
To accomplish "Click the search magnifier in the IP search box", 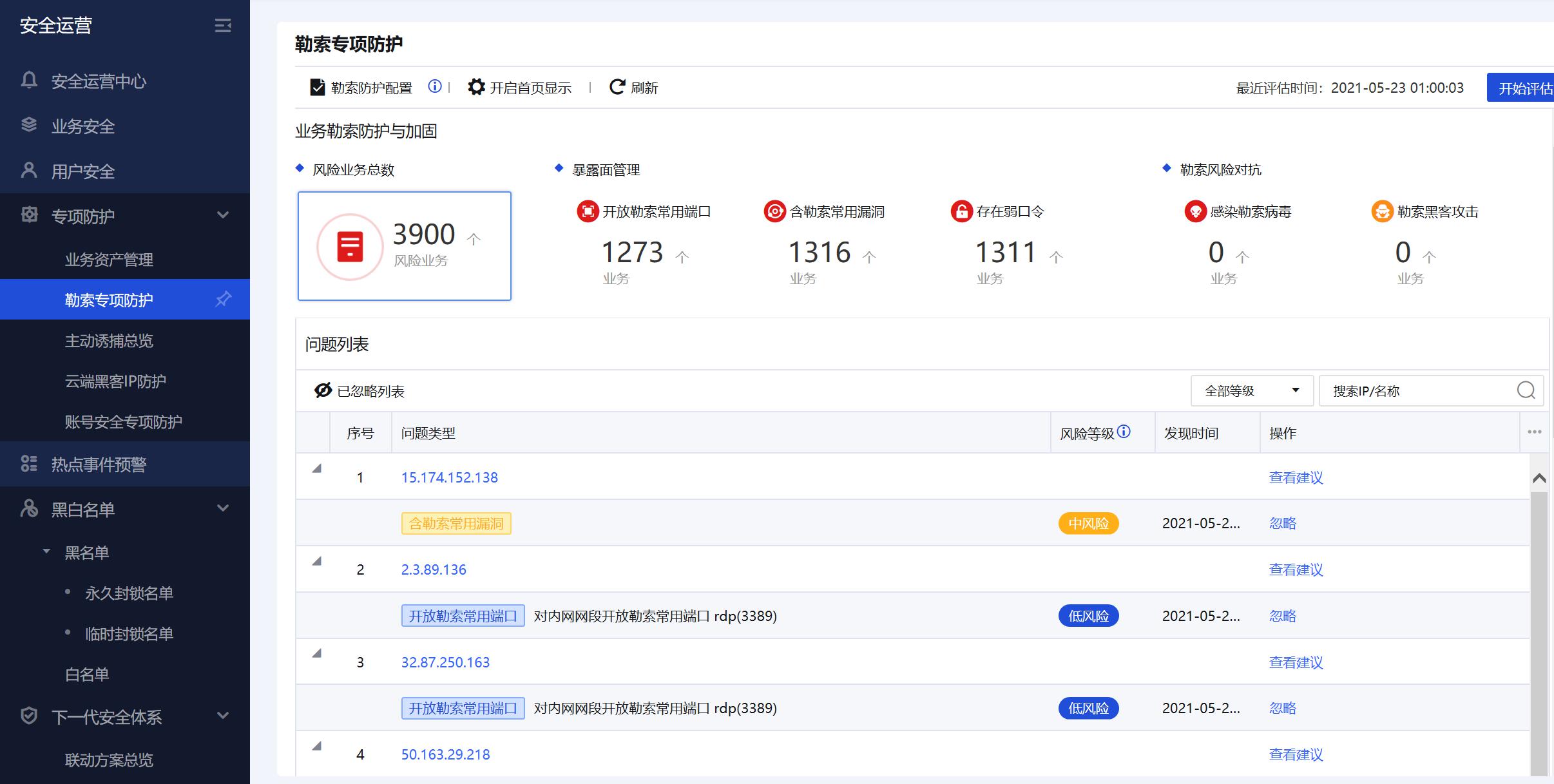I will click(x=1526, y=390).
